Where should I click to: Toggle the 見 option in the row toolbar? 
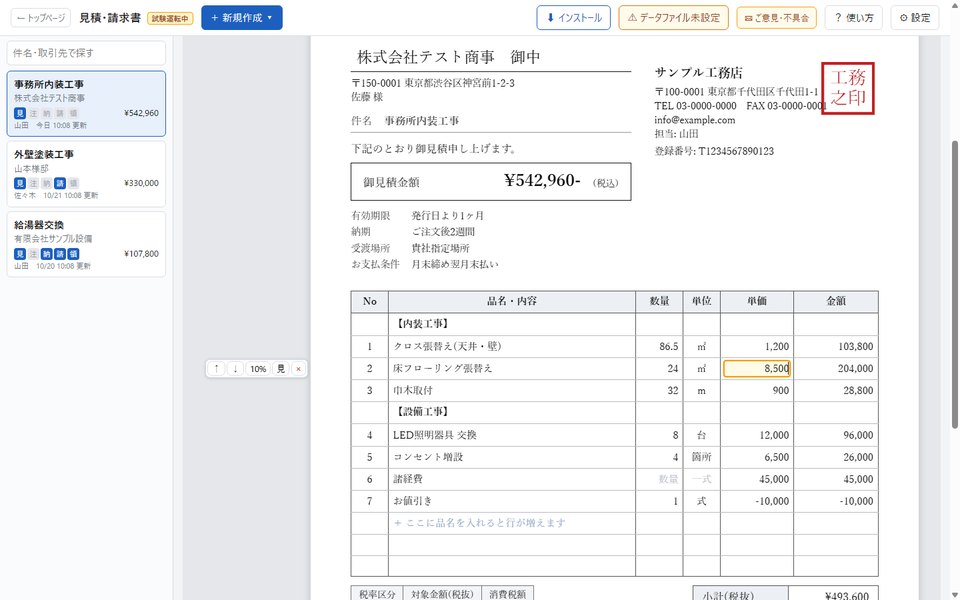[280, 369]
